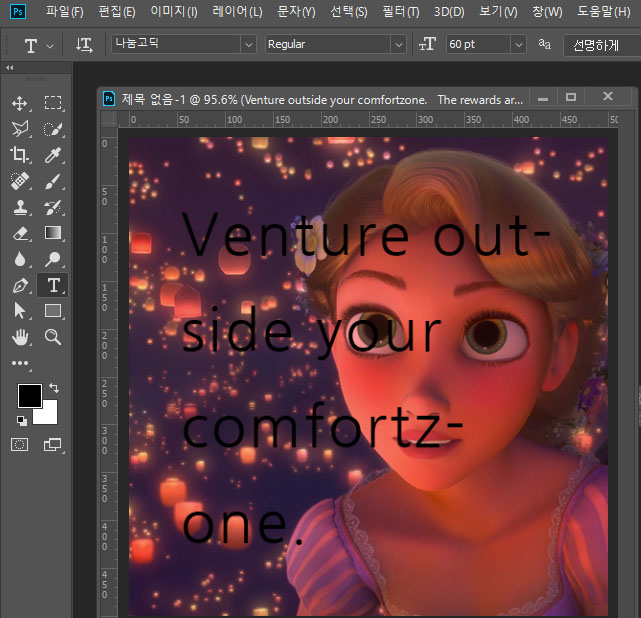The width and height of the screenshot is (641, 618).
Task: Click the 60 pt font size field
Action: pos(479,45)
